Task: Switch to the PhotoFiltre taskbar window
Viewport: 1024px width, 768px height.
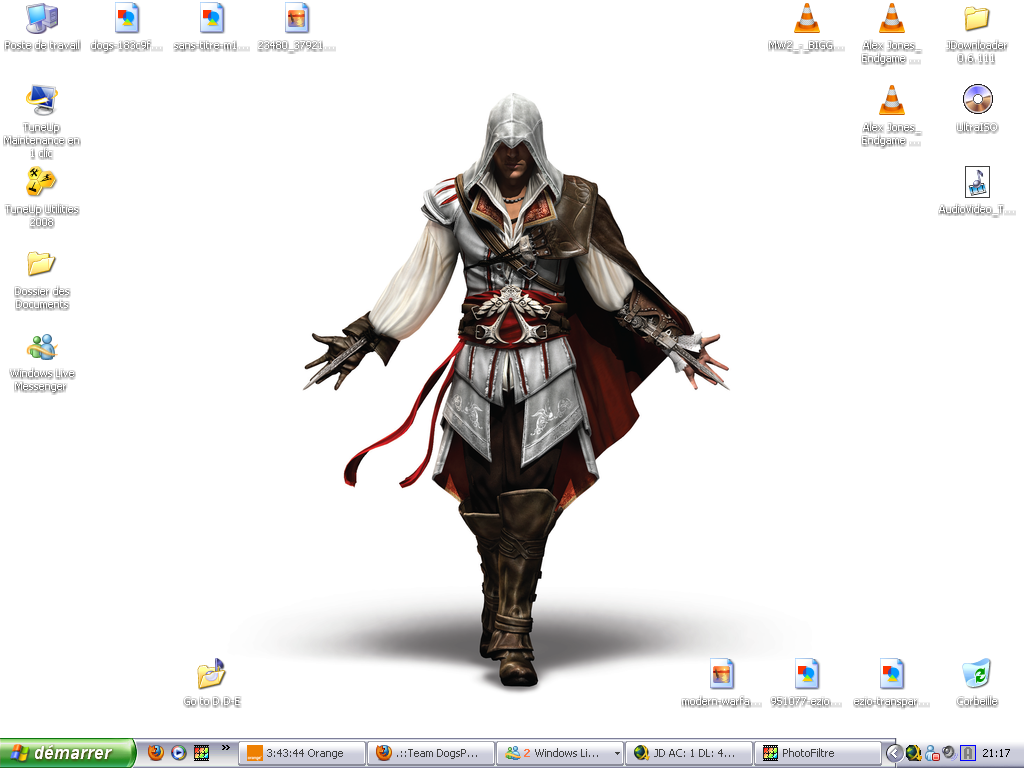Action: click(816, 753)
